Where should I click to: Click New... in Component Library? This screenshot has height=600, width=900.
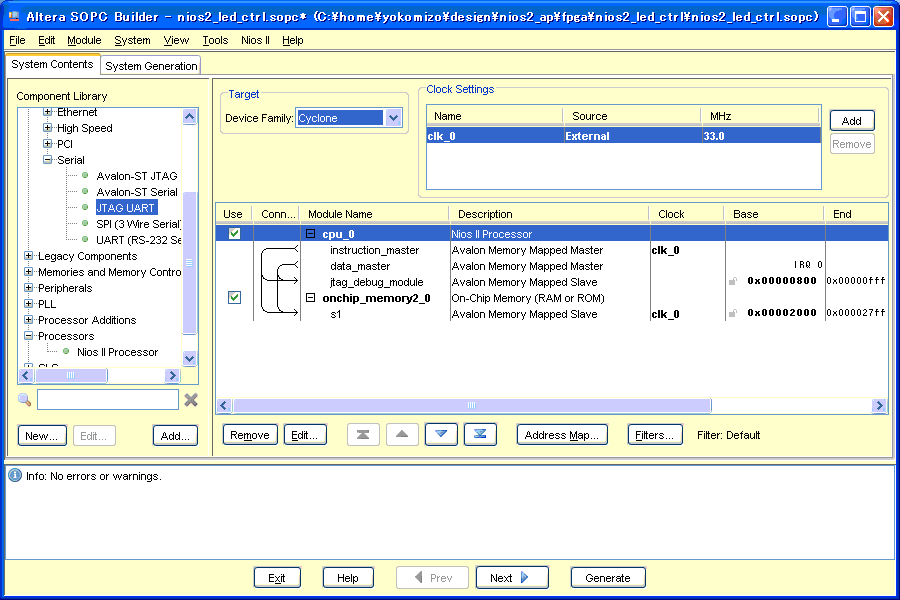pyautogui.click(x=42, y=436)
